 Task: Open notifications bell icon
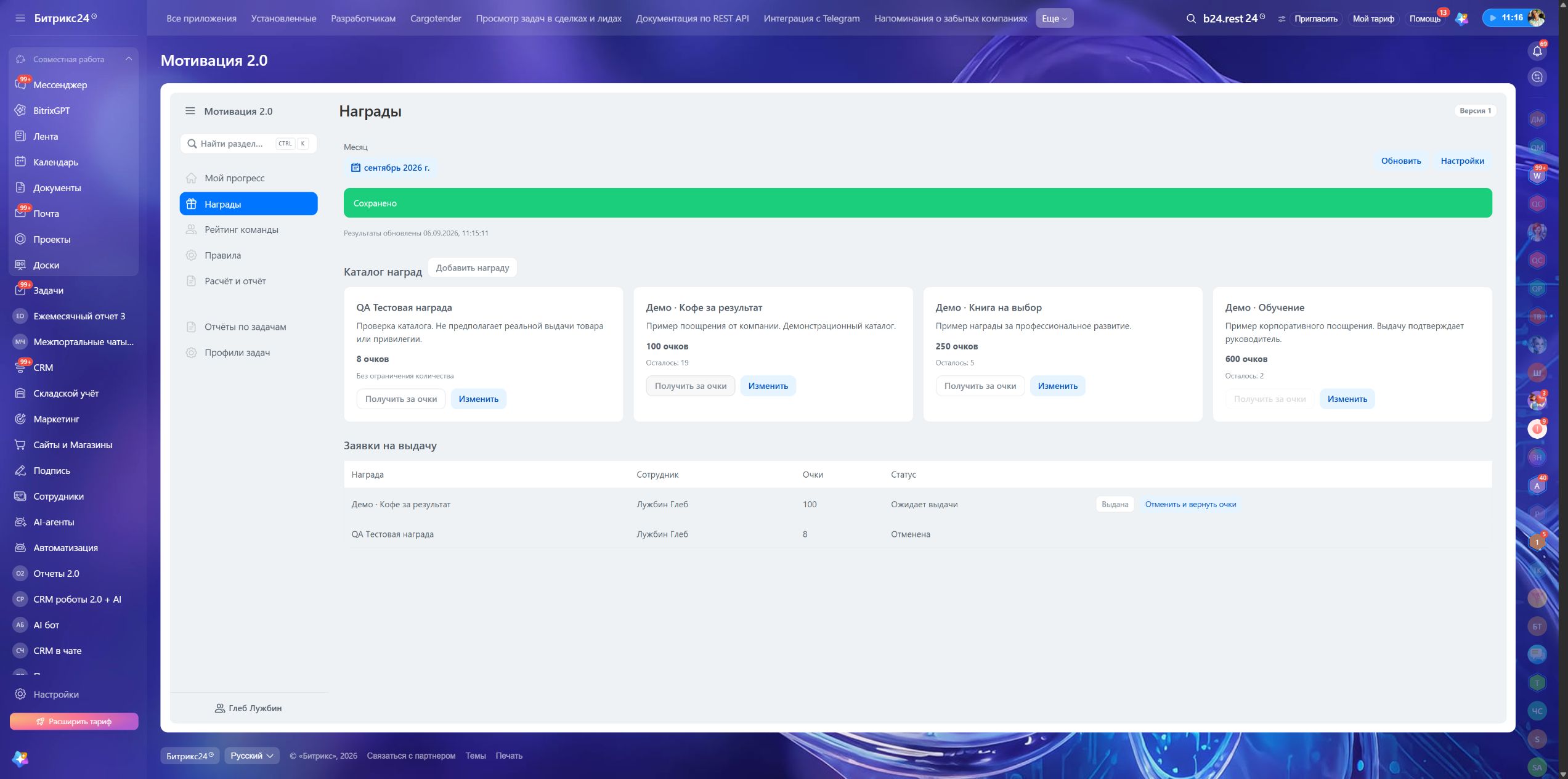click(x=1537, y=51)
